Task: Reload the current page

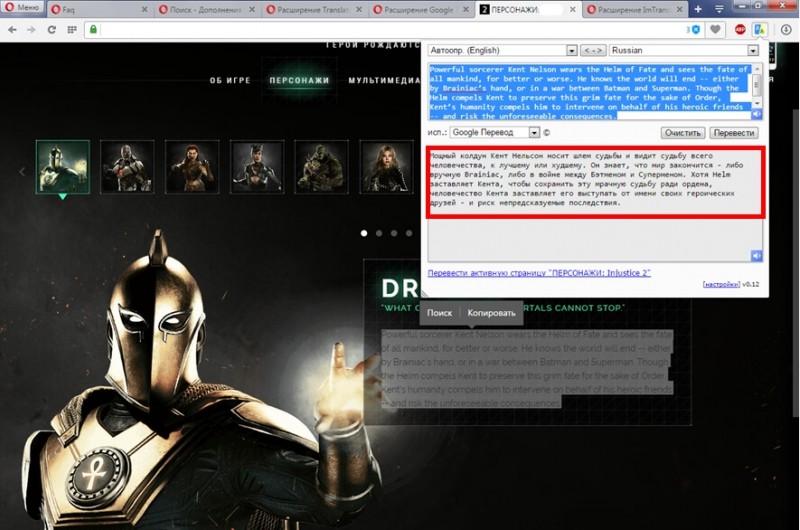Action: 52,30
